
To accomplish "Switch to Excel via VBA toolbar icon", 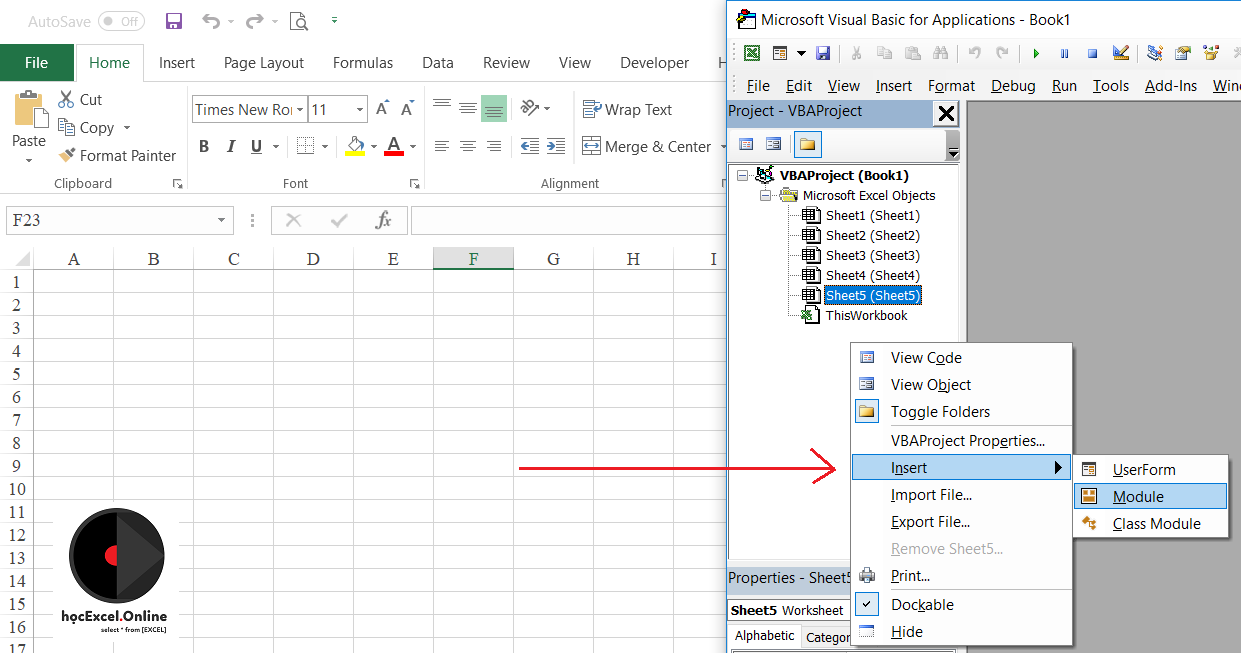I will [751, 53].
